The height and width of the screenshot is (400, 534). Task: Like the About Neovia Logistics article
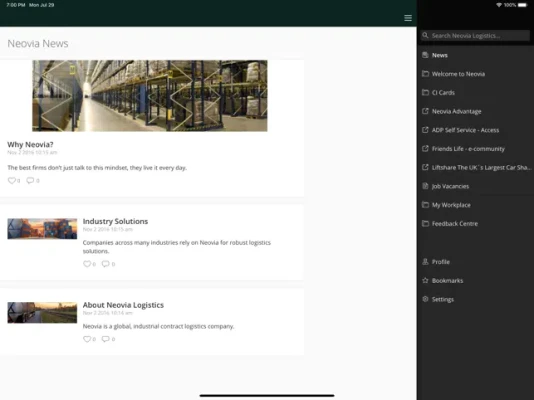tap(87, 339)
